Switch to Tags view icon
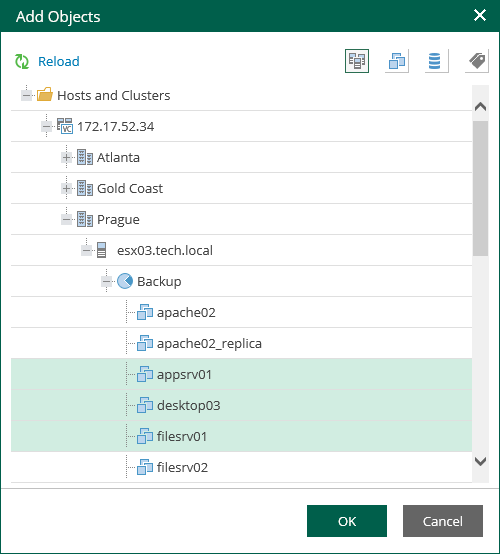The width and height of the screenshot is (500, 554). pos(477,61)
